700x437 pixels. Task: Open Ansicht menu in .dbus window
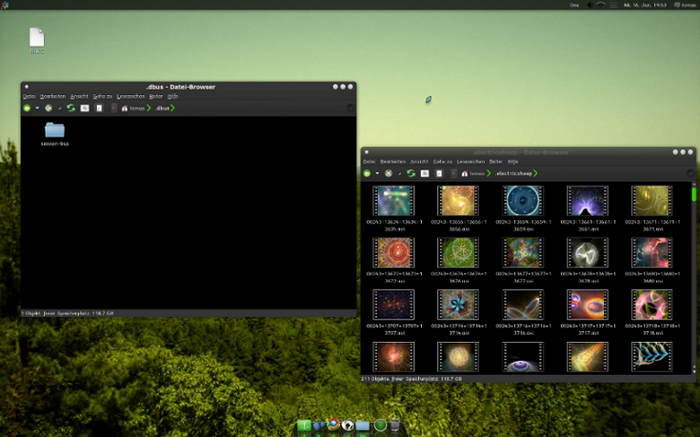point(79,96)
